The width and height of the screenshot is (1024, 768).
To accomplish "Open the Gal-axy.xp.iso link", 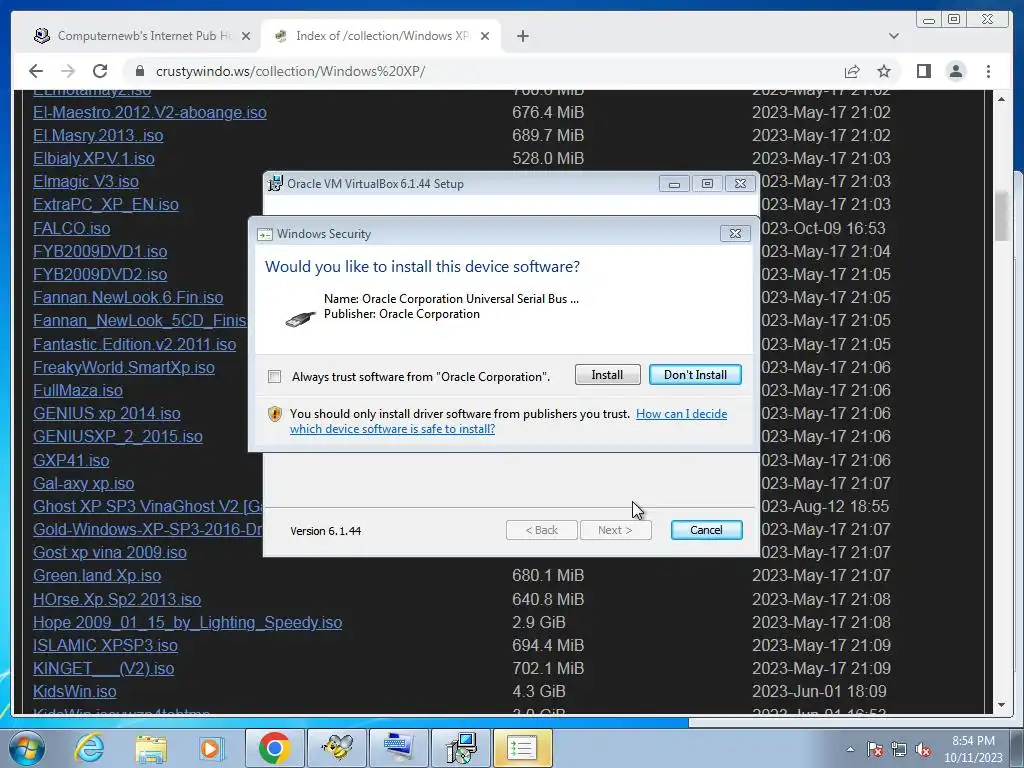I will (84, 483).
